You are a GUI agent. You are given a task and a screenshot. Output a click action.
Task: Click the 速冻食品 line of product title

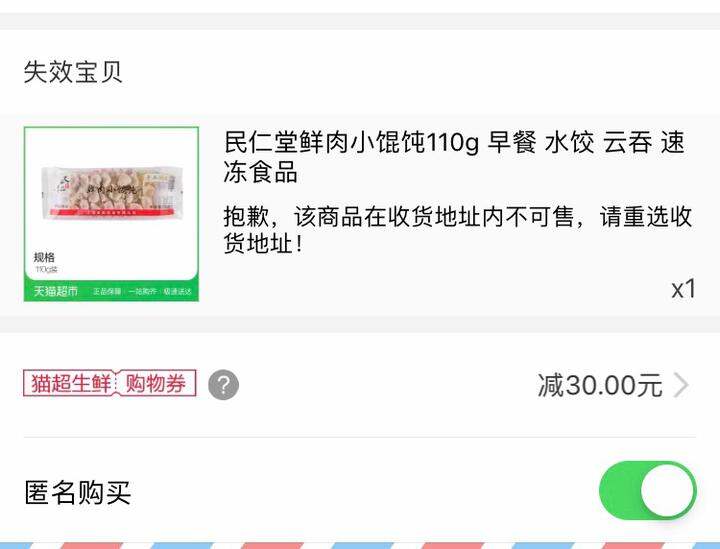click(260, 172)
